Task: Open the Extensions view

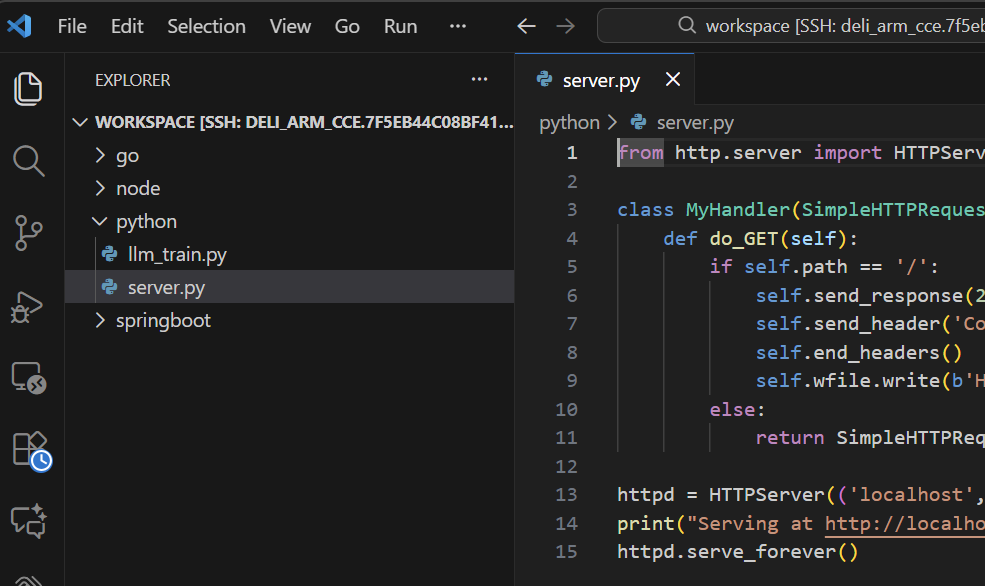Action: pyautogui.click(x=29, y=449)
